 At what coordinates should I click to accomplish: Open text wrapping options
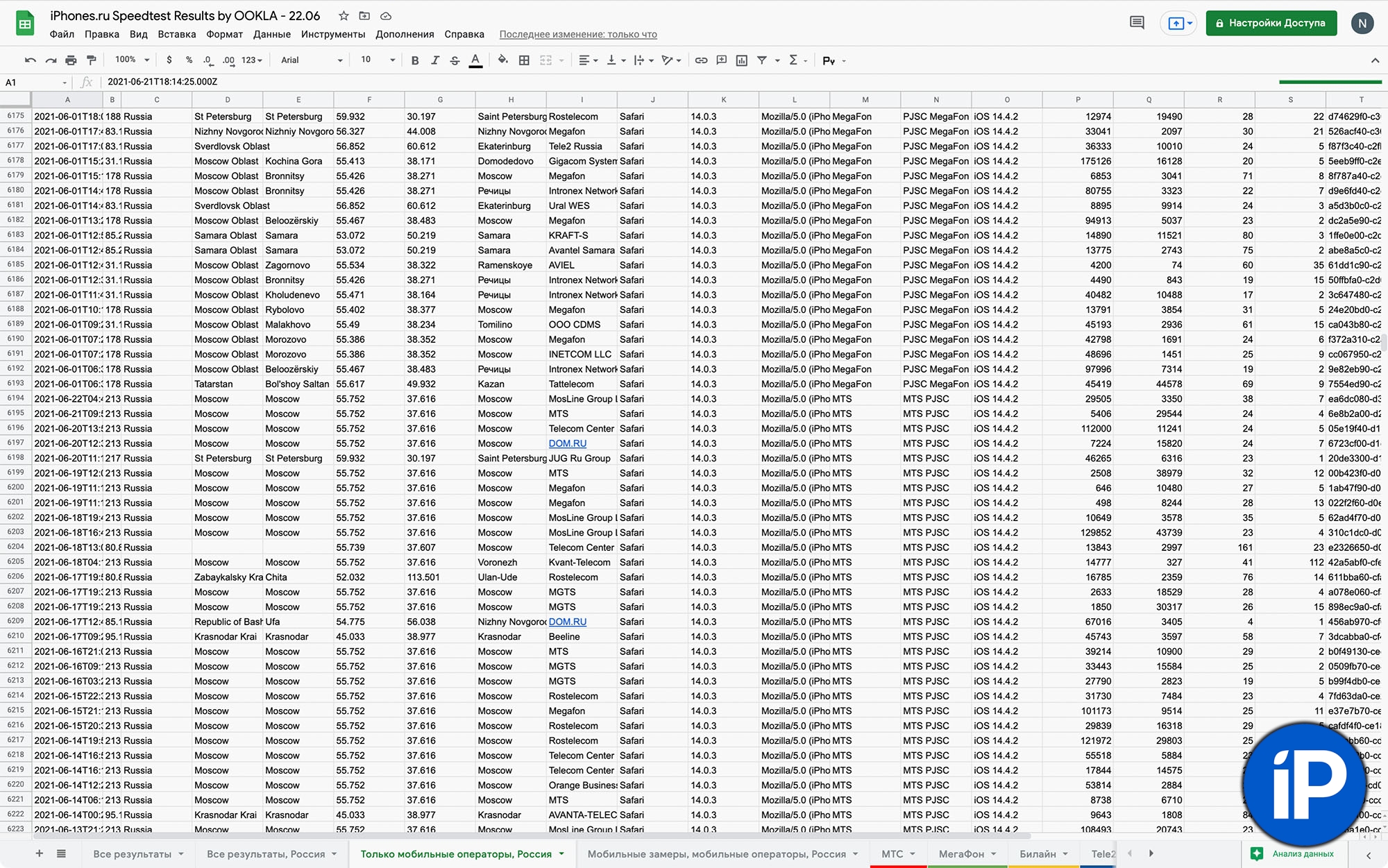[643, 60]
